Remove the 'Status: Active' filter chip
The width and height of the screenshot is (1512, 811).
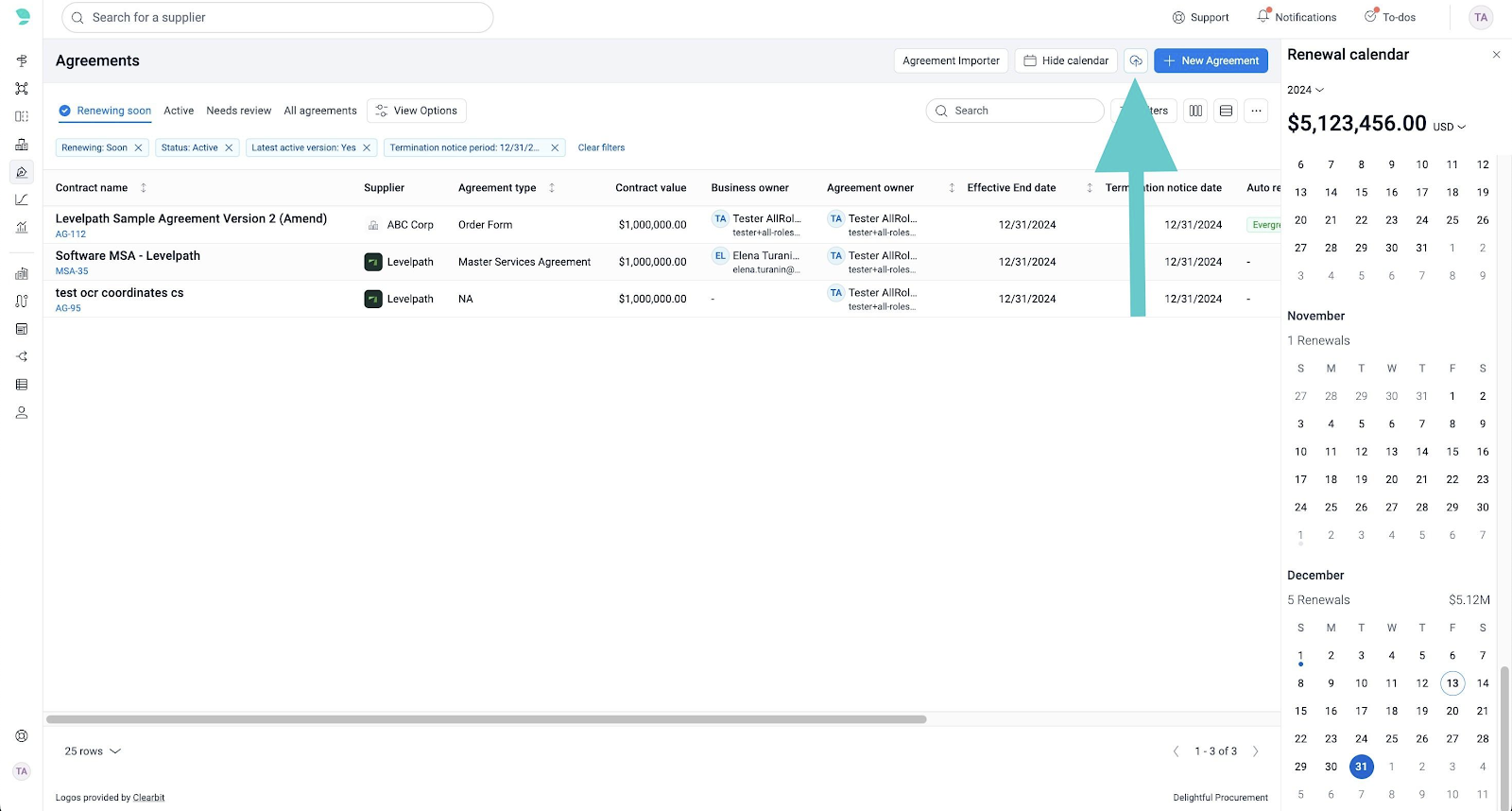[229, 147]
